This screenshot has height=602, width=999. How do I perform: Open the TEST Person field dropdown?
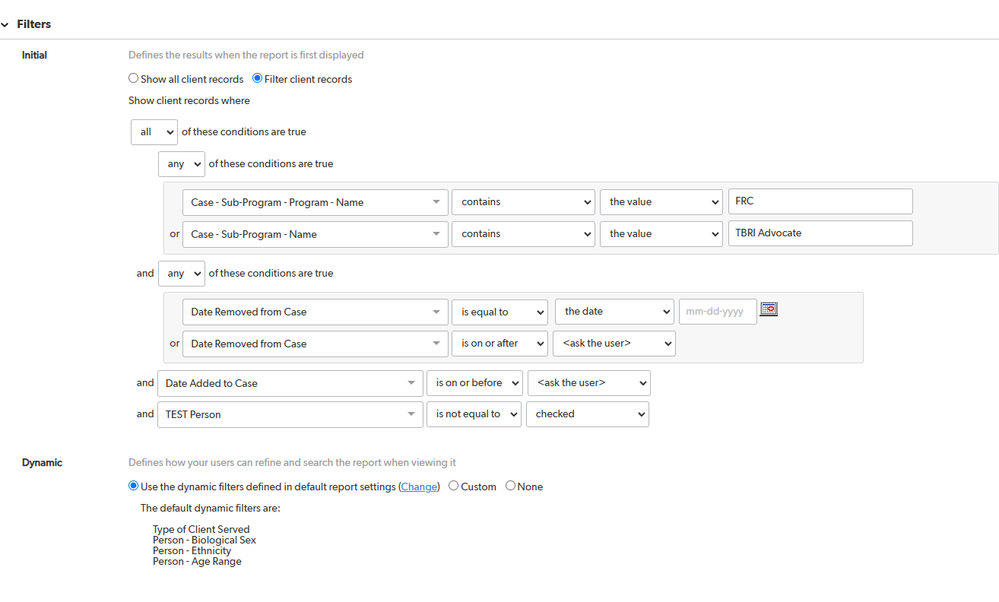[x=290, y=414]
